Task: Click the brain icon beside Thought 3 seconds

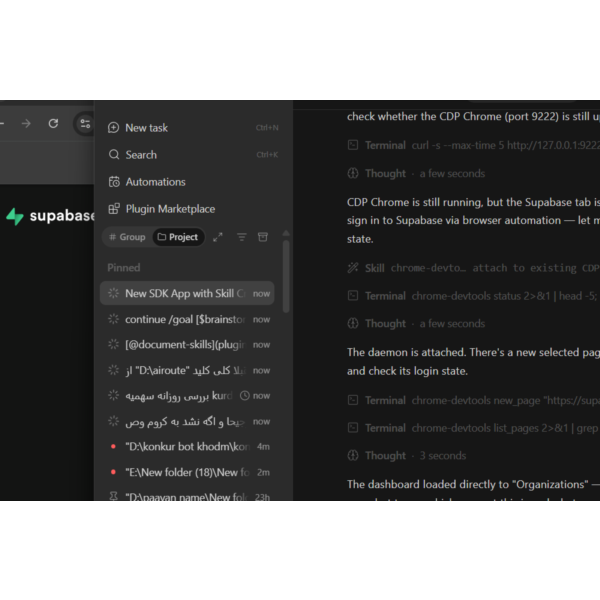Action: pyautogui.click(x=353, y=455)
